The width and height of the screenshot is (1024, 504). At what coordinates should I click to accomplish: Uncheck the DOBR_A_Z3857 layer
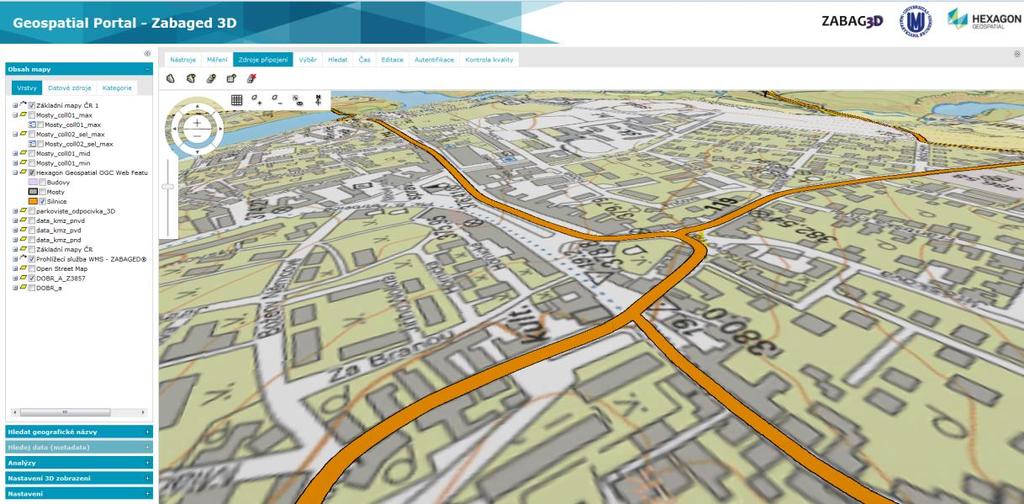point(32,278)
